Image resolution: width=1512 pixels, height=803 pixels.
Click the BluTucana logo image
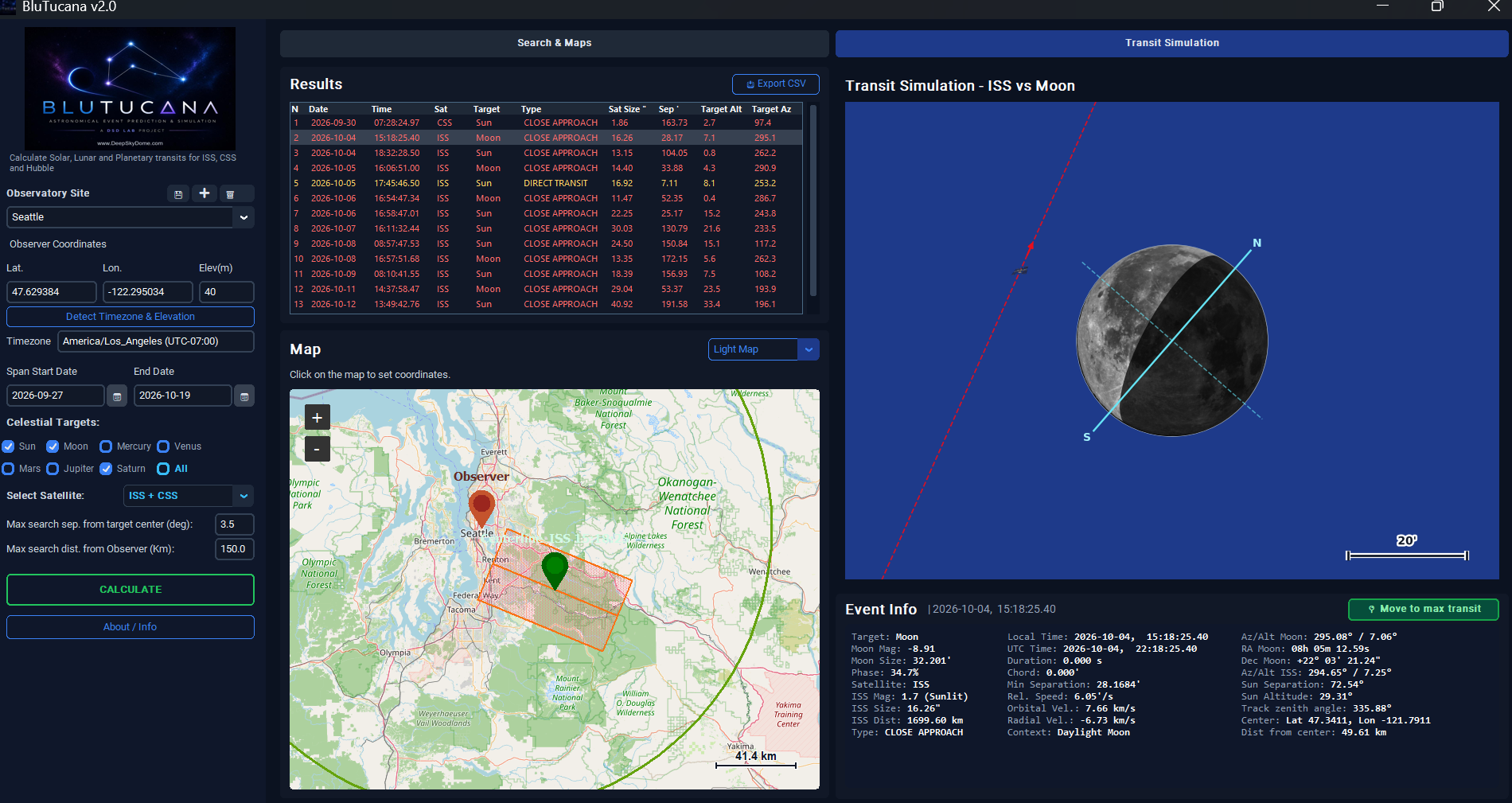click(130, 88)
